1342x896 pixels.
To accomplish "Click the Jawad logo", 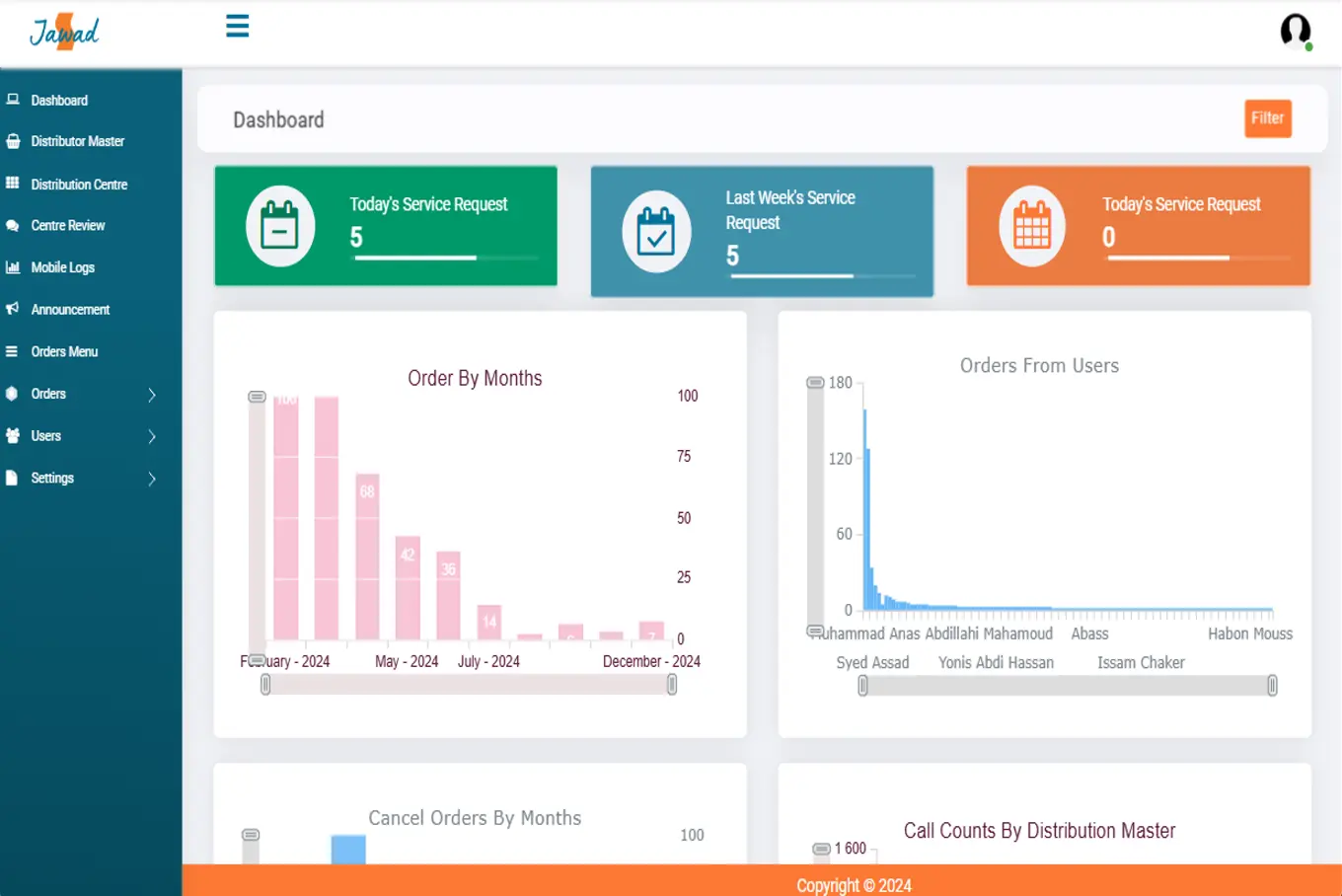I will pyautogui.click(x=65, y=32).
